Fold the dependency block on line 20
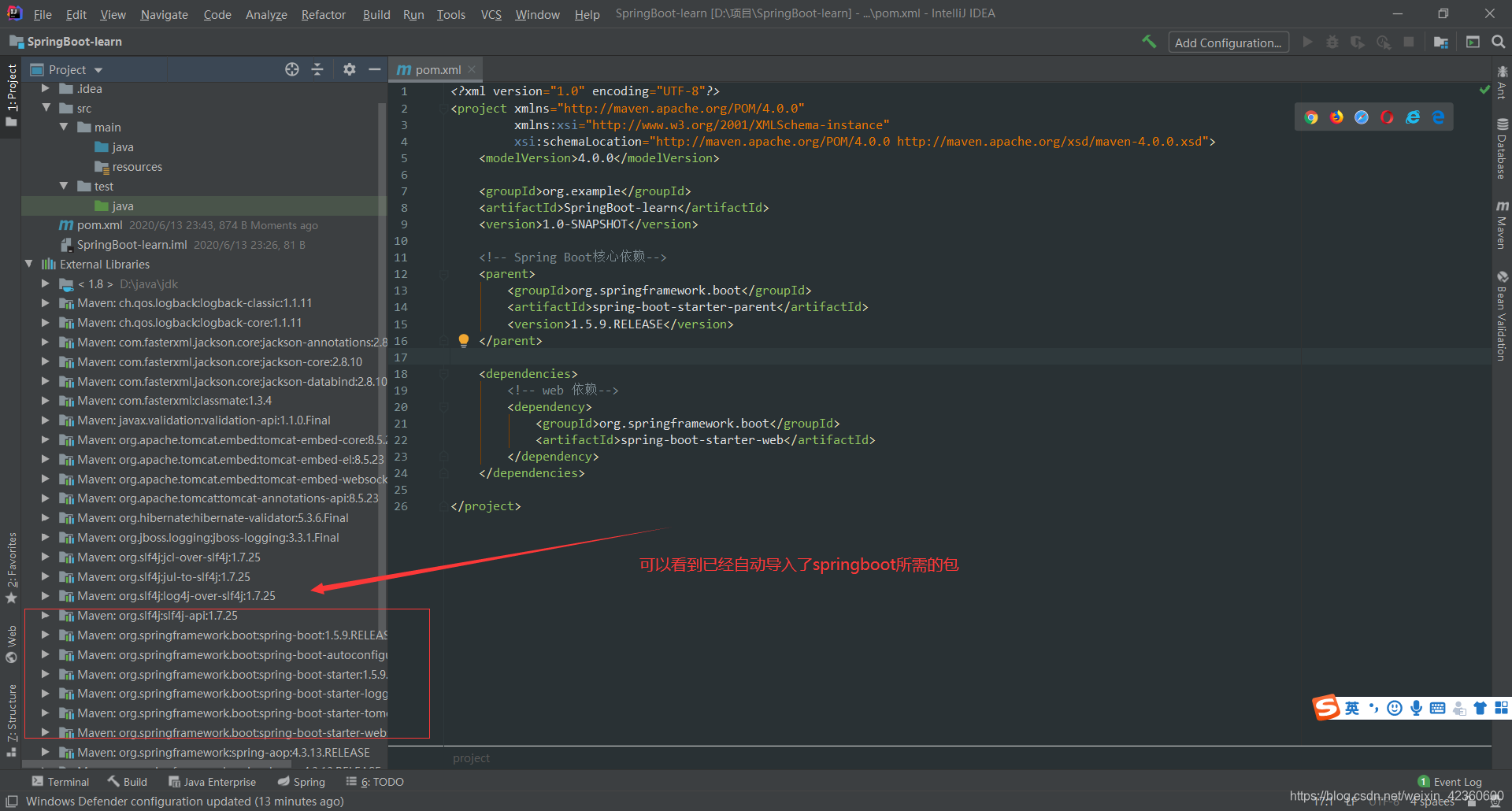 444,407
